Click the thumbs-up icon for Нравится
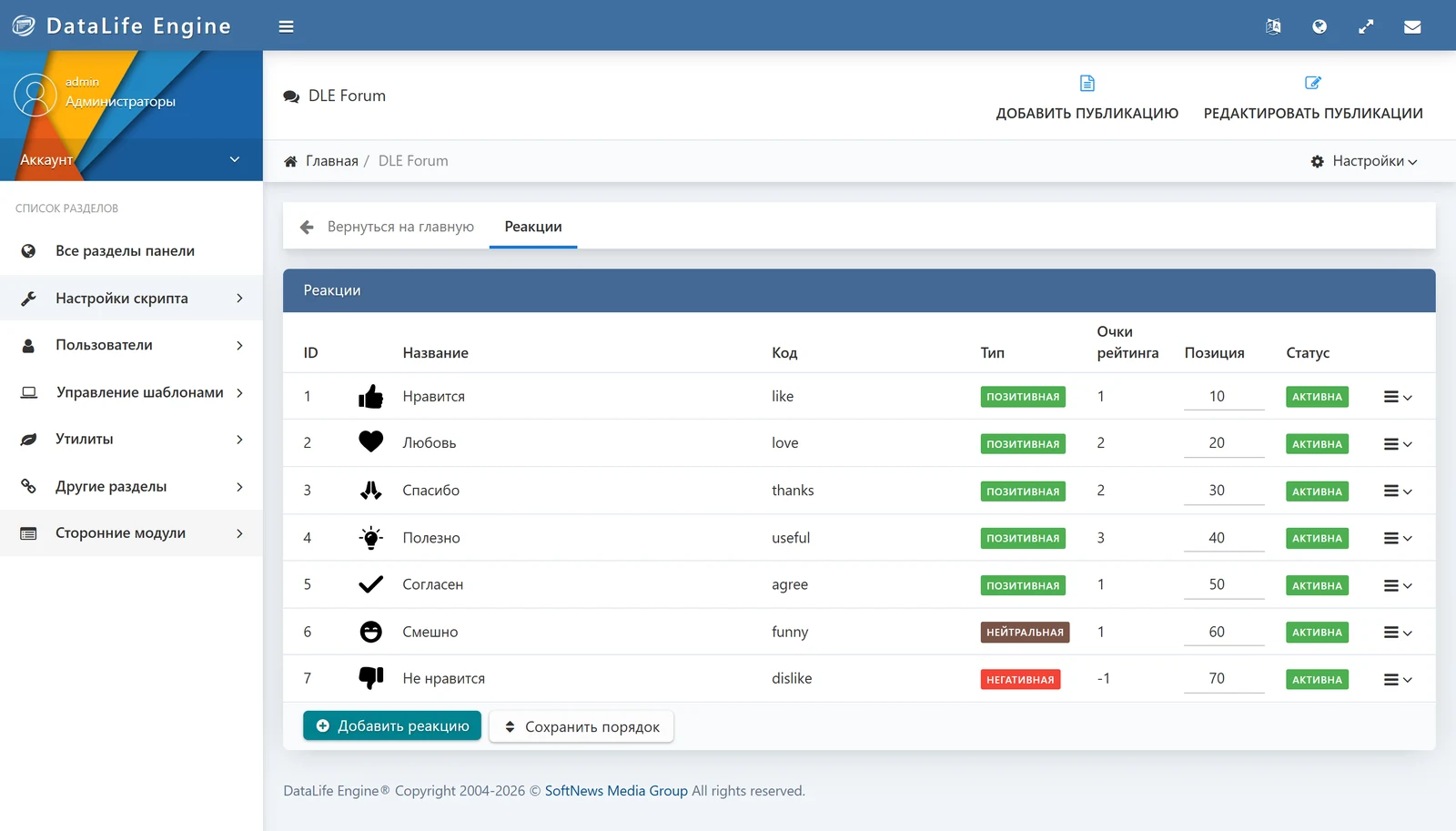This screenshot has height=831, width=1456. 370,396
